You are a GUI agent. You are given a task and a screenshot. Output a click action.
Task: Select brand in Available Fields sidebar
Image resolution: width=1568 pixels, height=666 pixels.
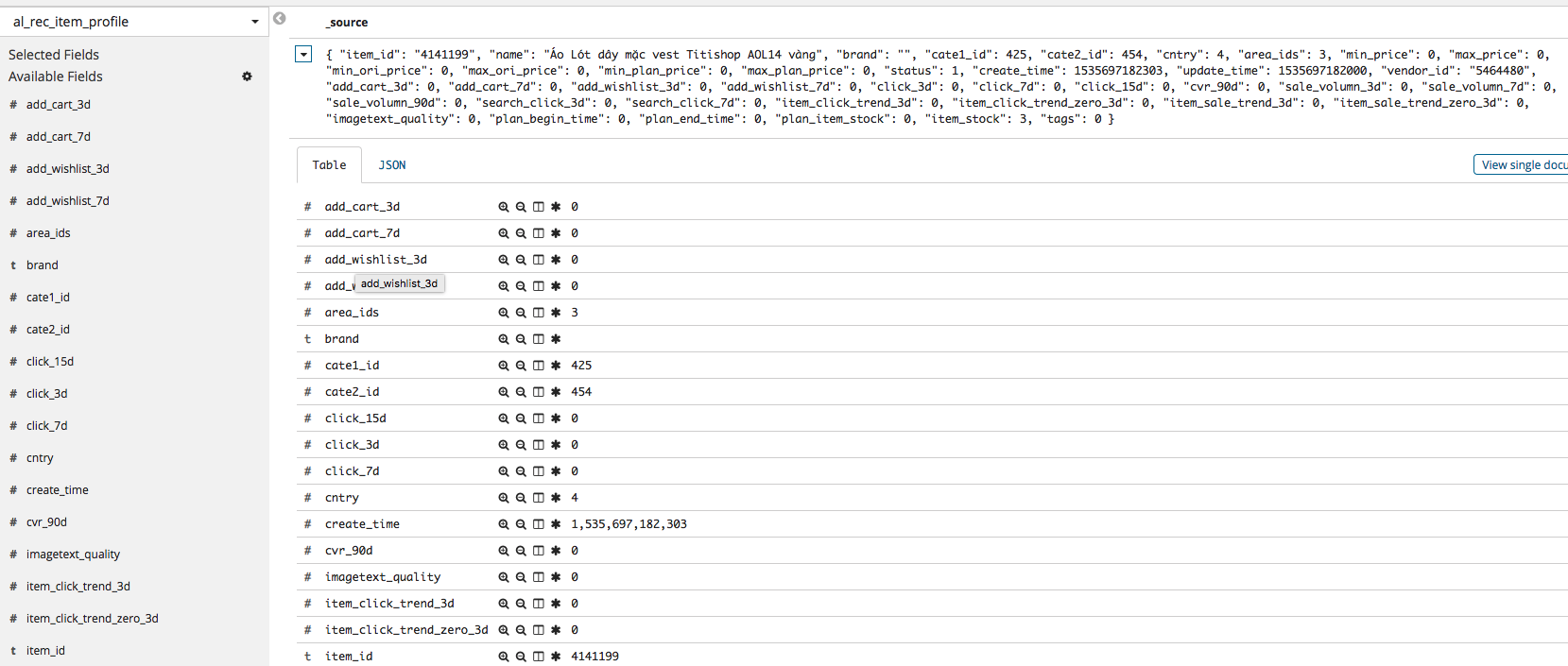pyautogui.click(x=43, y=265)
